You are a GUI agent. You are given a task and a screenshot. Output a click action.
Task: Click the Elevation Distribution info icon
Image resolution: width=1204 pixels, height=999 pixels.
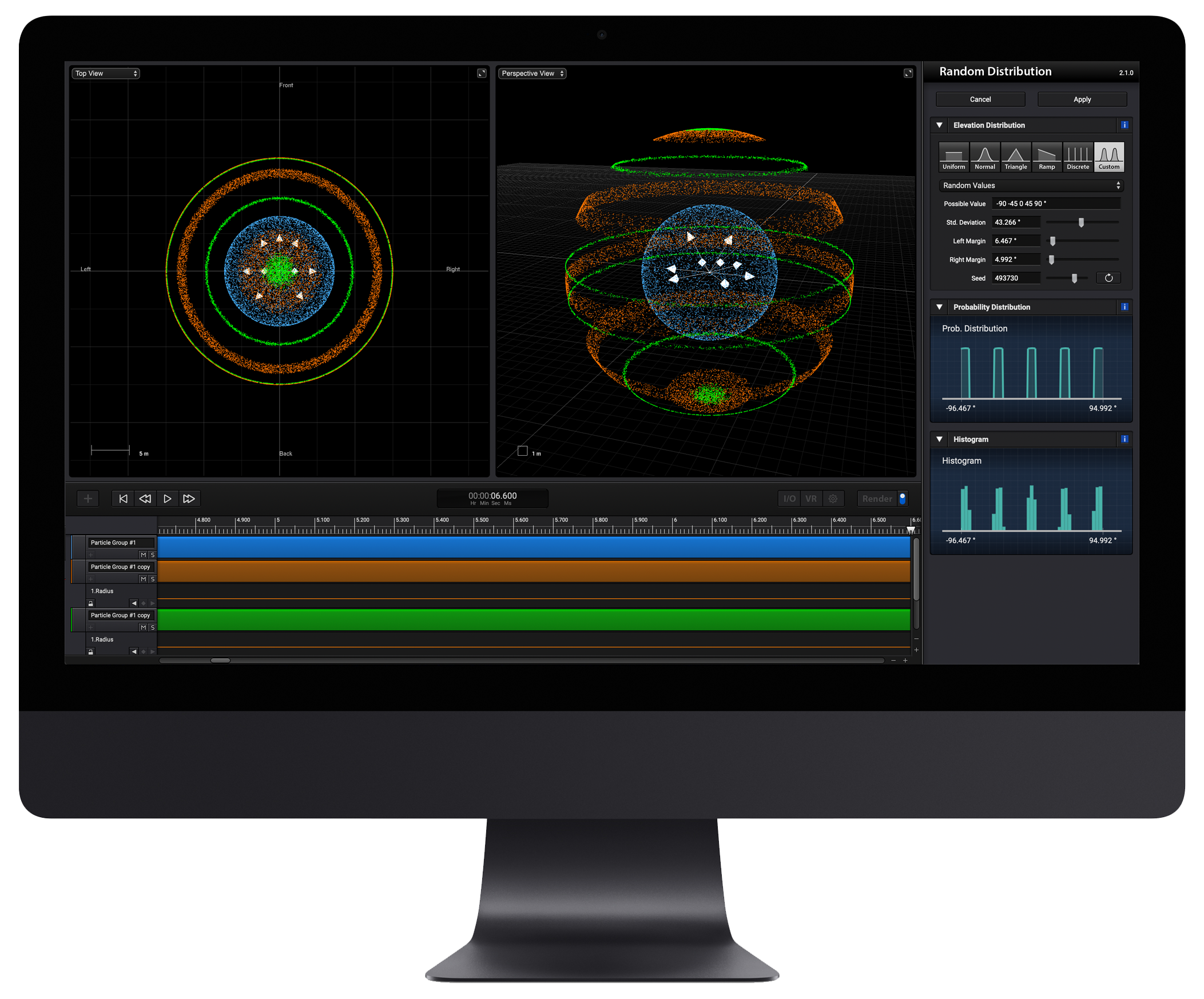(1124, 125)
